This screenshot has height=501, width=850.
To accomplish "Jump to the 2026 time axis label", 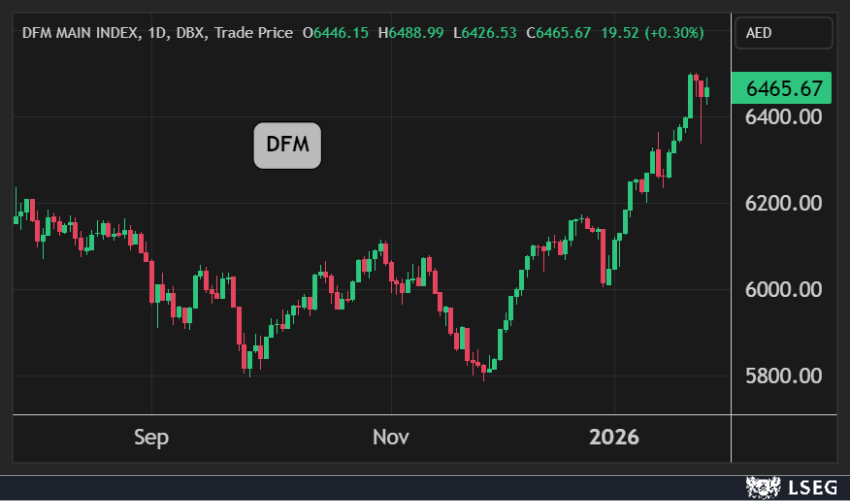I will point(614,437).
